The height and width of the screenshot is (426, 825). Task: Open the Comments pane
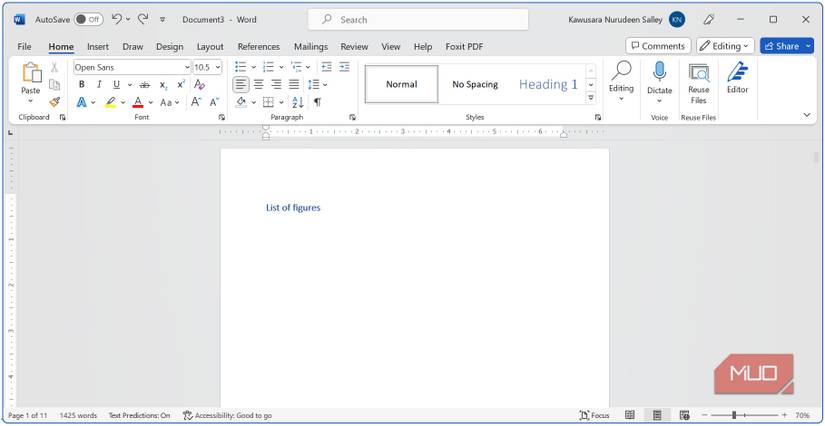pos(657,46)
